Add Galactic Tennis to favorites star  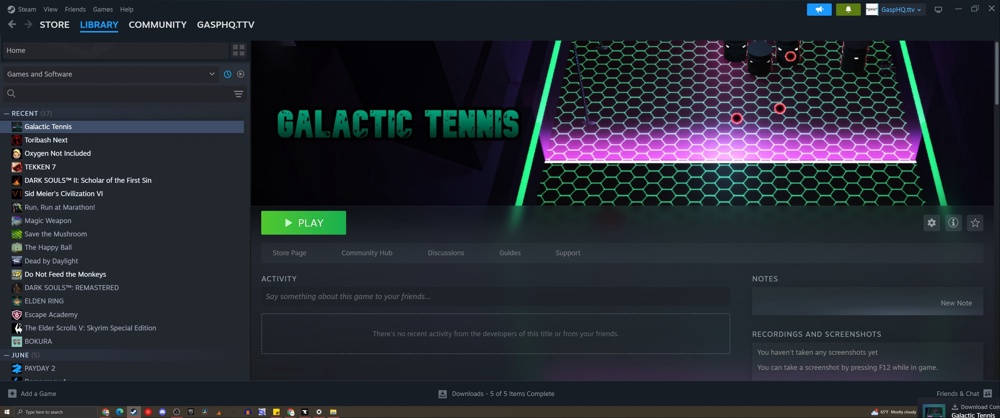tap(975, 223)
